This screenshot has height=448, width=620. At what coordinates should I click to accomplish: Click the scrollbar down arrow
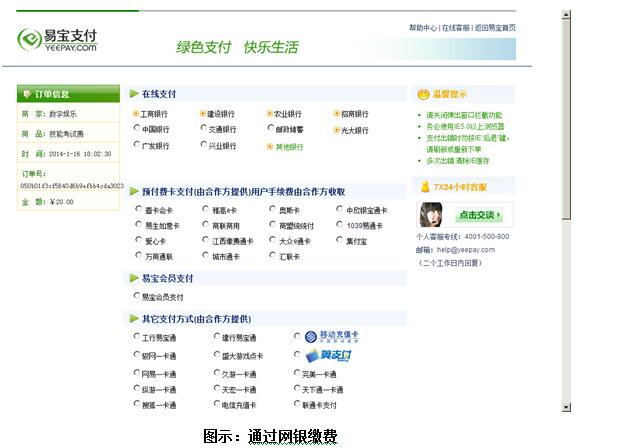(x=566, y=407)
